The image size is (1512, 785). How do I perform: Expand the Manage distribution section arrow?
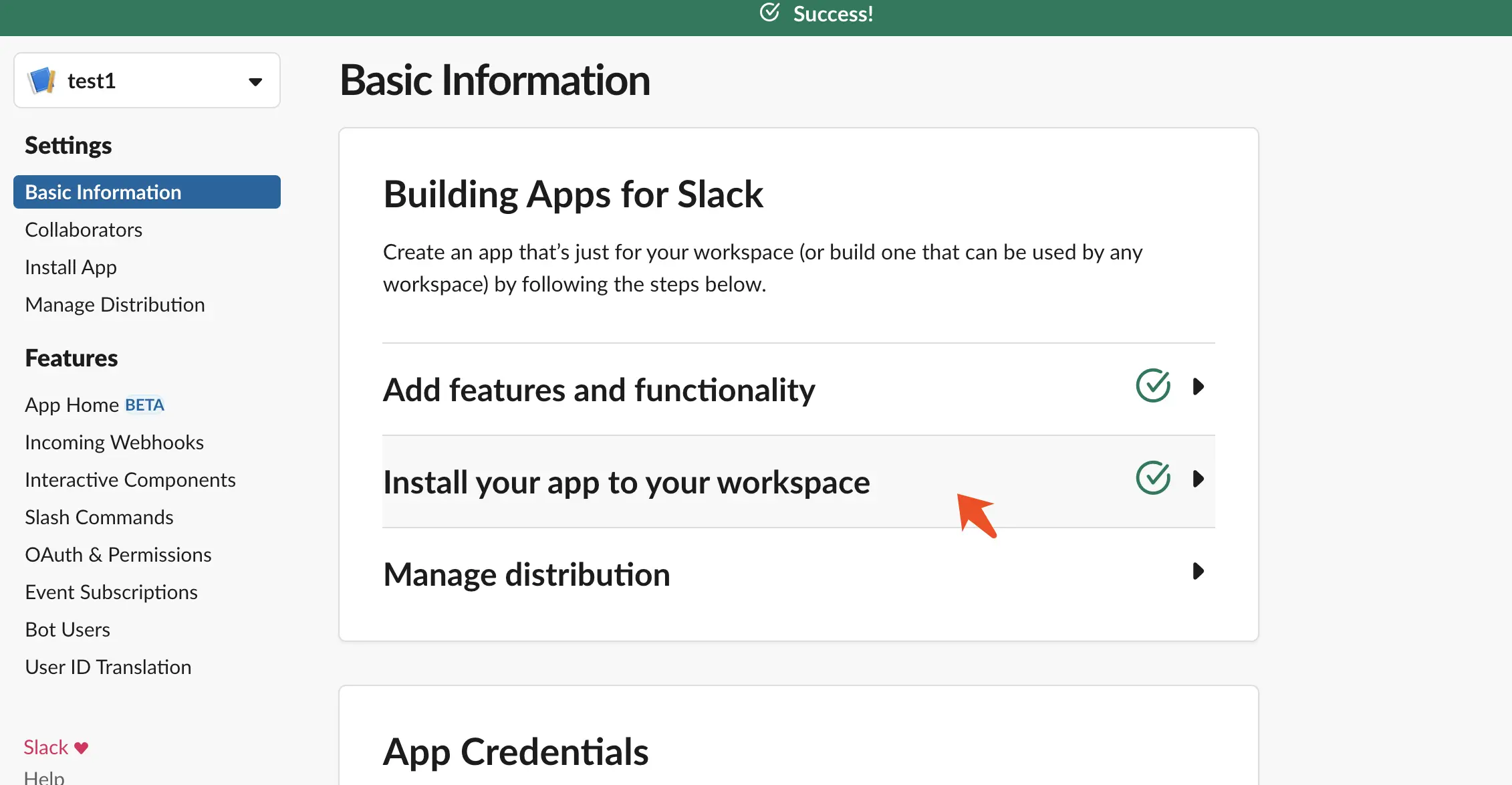point(1198,571)
